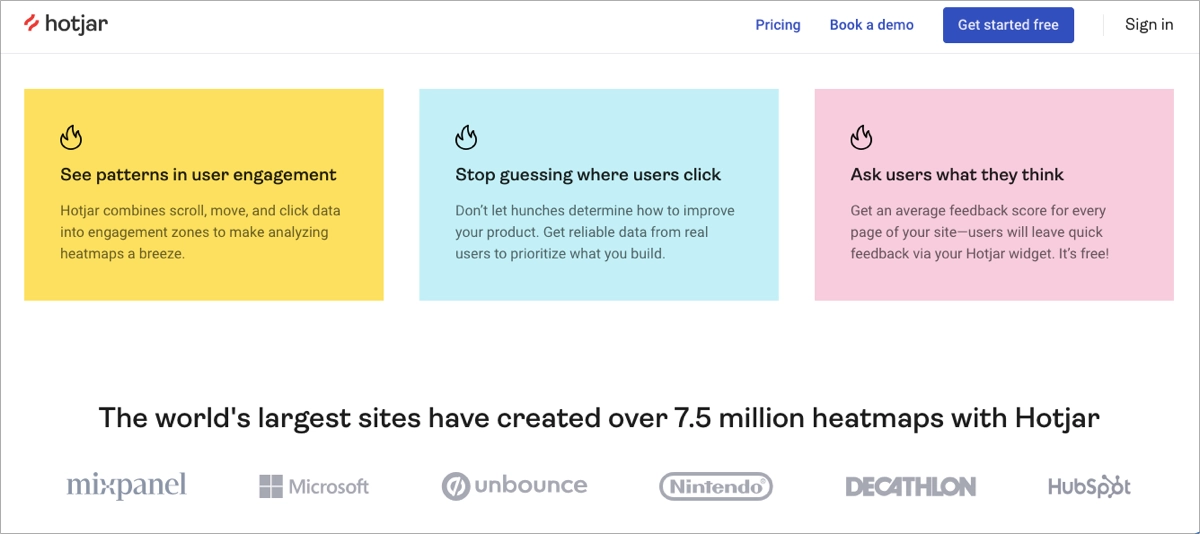Click the flame icon in the blue card
This screenshot has width=1200, height=534.
(466, 137)
